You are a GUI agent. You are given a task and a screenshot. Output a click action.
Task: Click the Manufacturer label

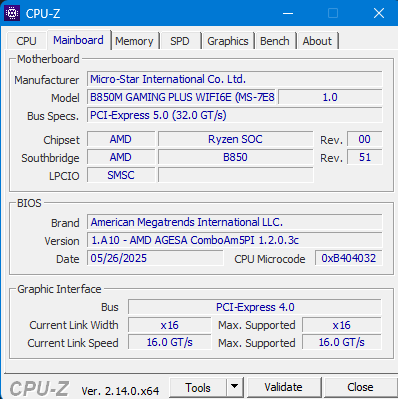47,80
